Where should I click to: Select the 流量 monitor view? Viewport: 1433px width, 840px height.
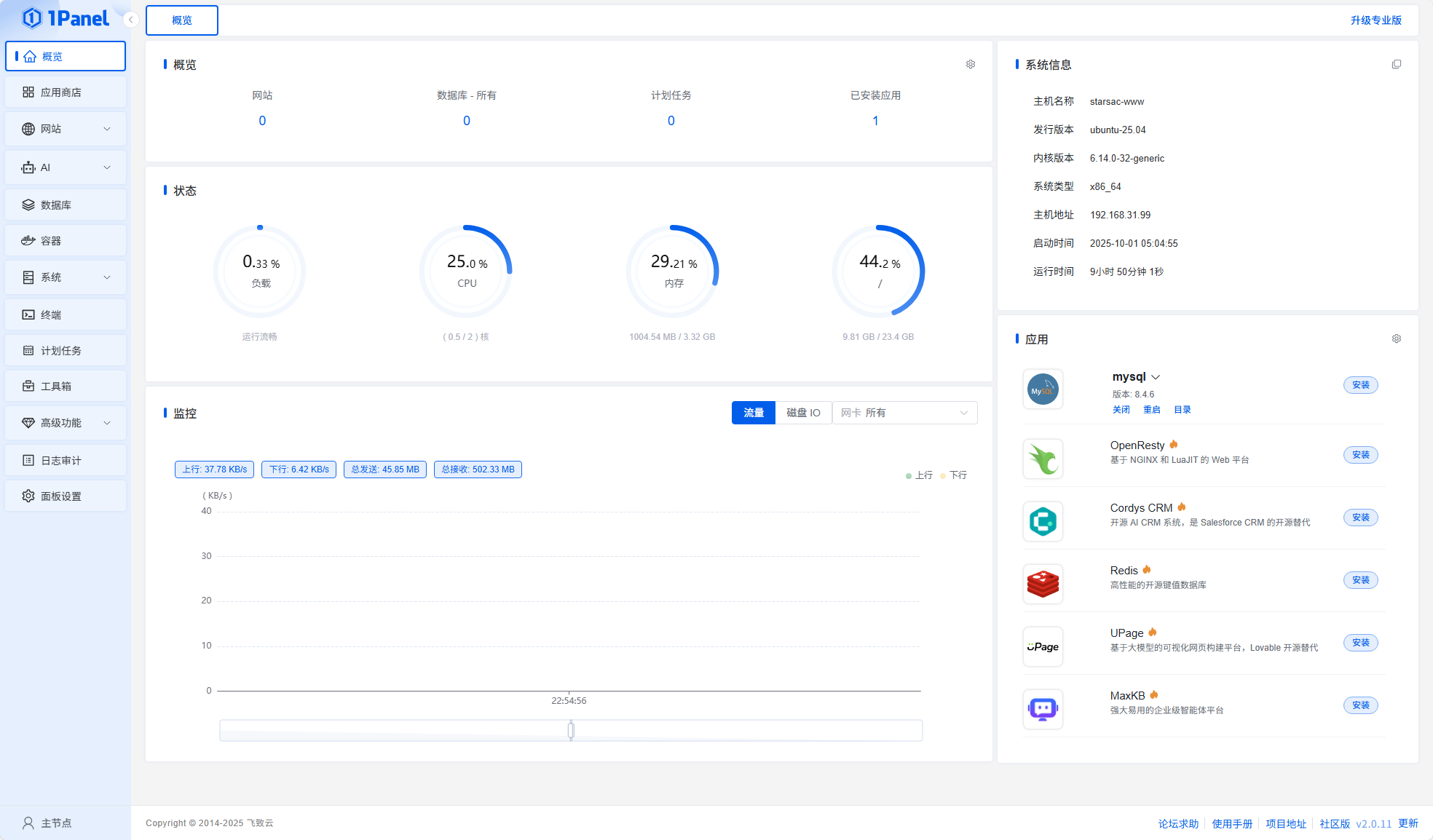point(753,413)
